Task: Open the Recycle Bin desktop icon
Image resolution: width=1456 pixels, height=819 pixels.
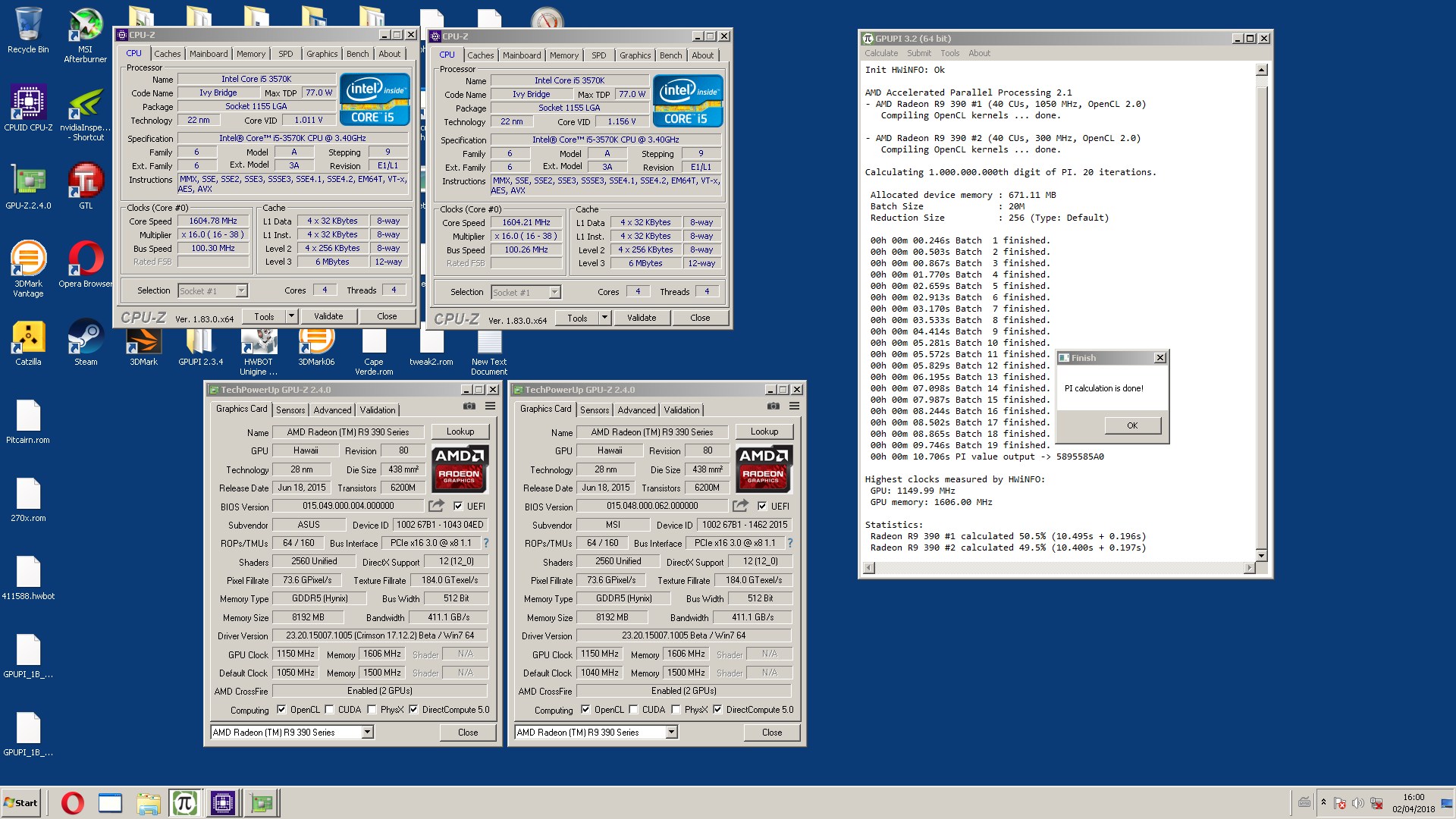Action: click(x=28, y=30)
